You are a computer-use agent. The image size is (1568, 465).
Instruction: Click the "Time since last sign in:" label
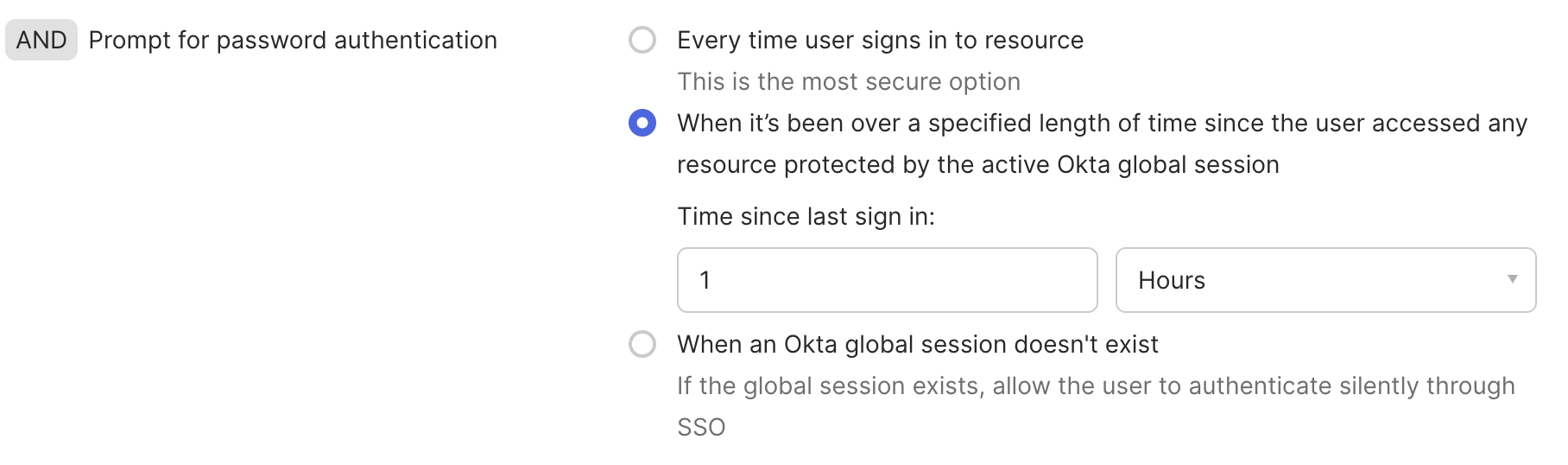tap(806, 216)
